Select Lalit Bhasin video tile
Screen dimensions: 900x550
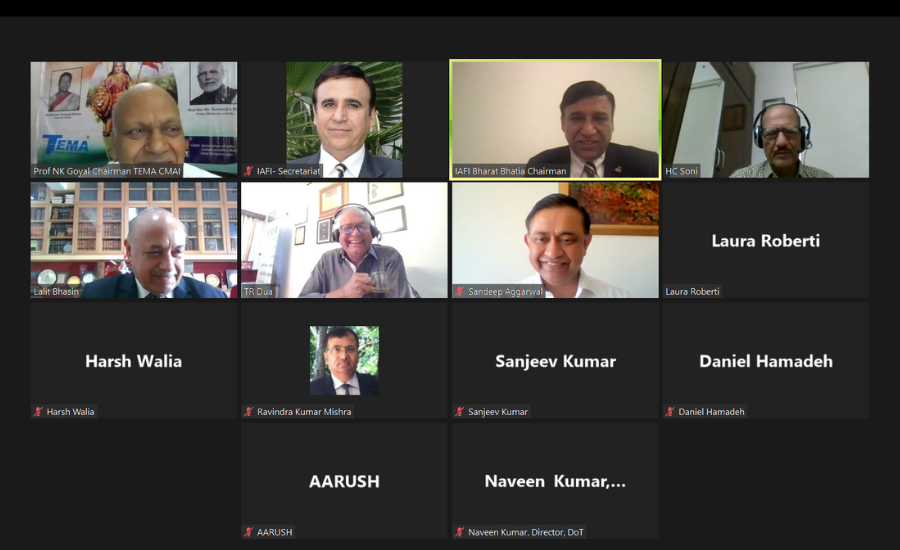tap(134, 240)
